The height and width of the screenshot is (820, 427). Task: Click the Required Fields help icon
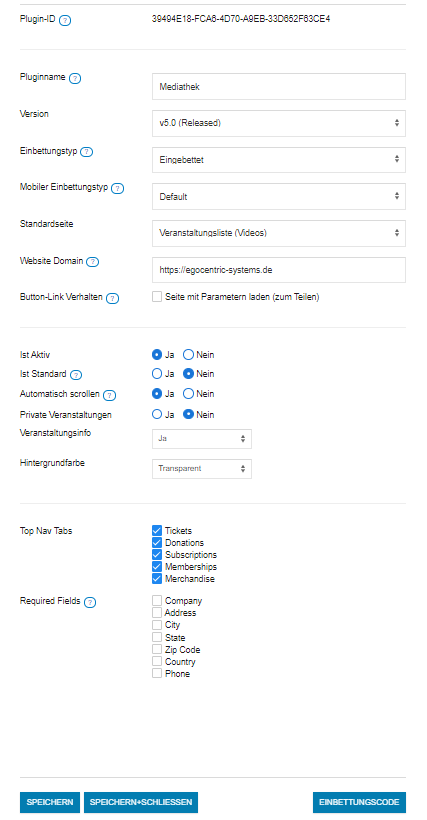[90, 602]
